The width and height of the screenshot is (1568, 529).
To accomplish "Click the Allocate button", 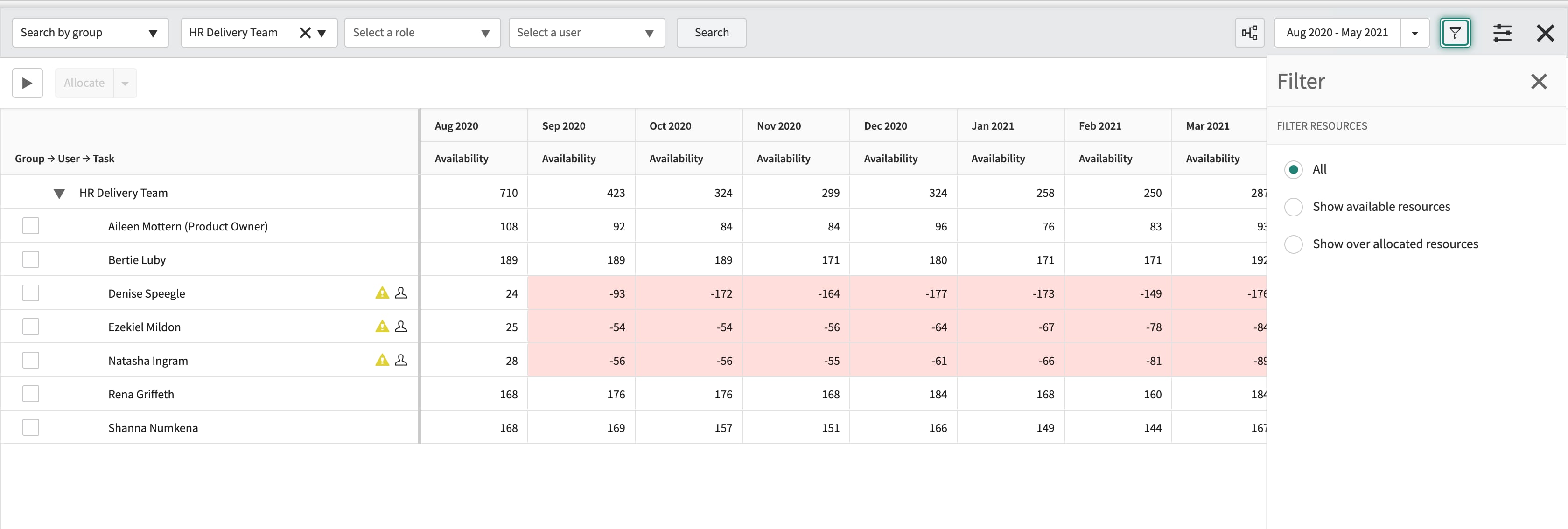I will click(x=84, y=82).
